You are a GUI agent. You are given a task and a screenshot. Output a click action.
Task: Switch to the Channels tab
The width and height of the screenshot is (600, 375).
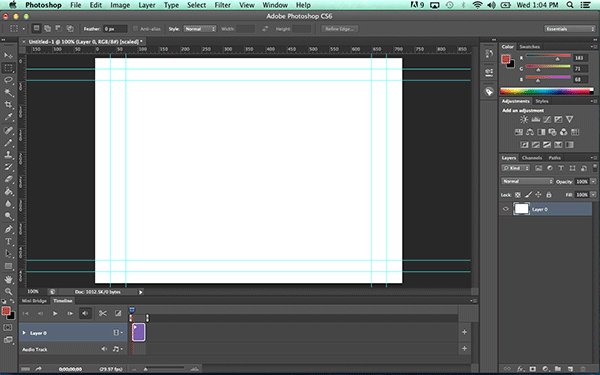tap(532, 158)
